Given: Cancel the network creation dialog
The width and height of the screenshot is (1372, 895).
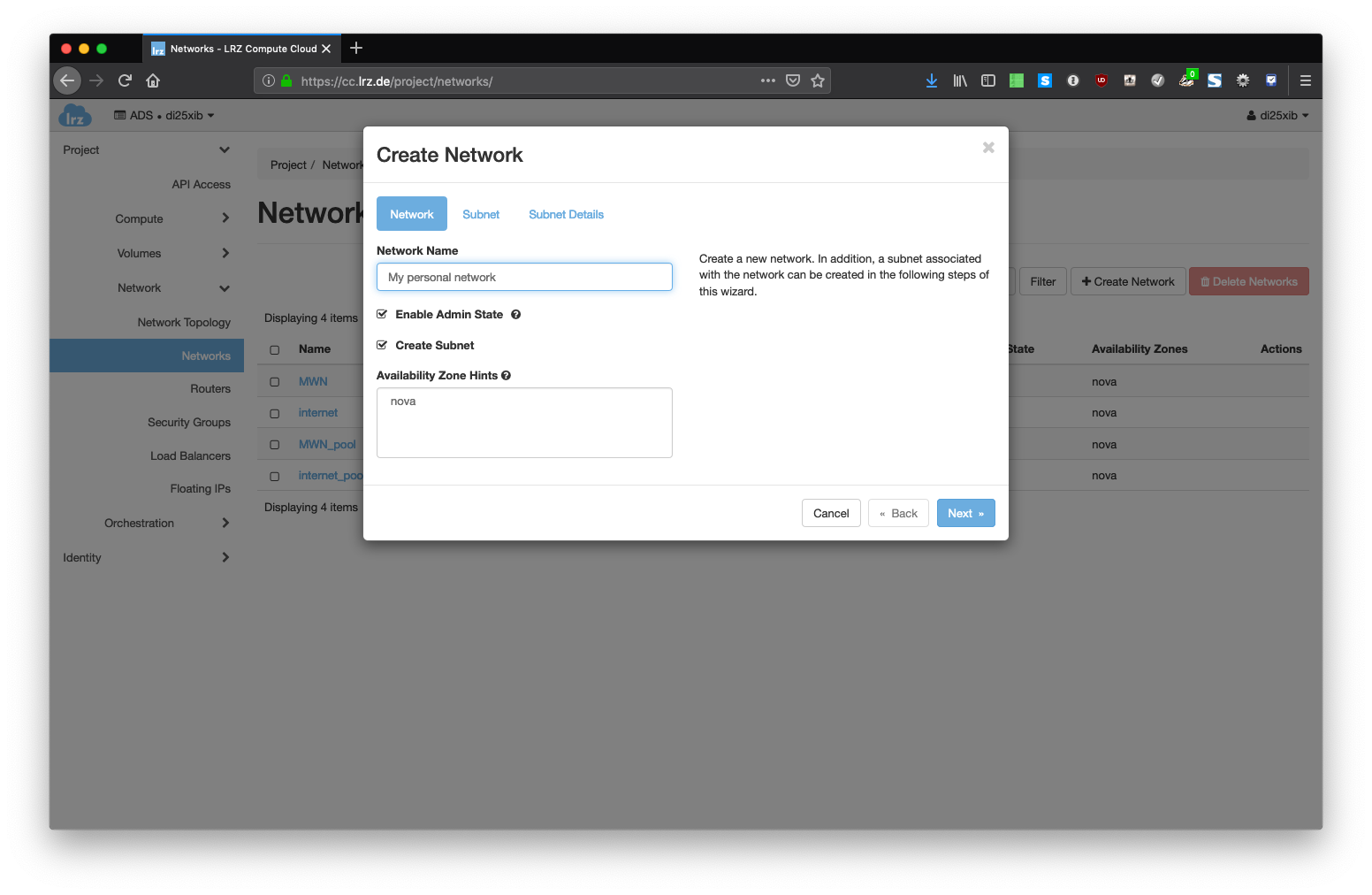Looking at the screenshot, I should pos(831,513).
